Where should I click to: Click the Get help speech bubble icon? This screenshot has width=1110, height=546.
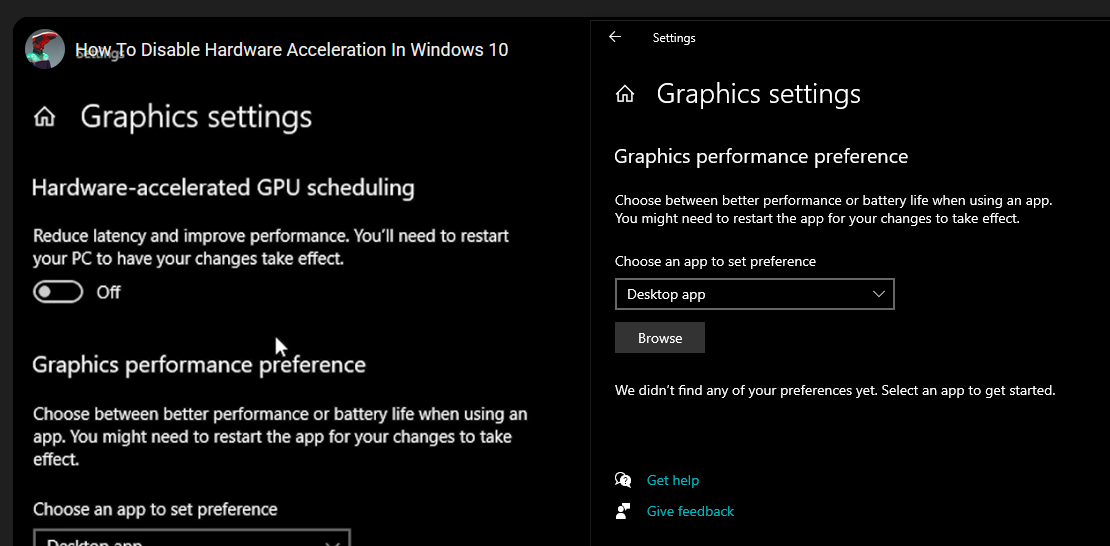click(x=624, y=480)
